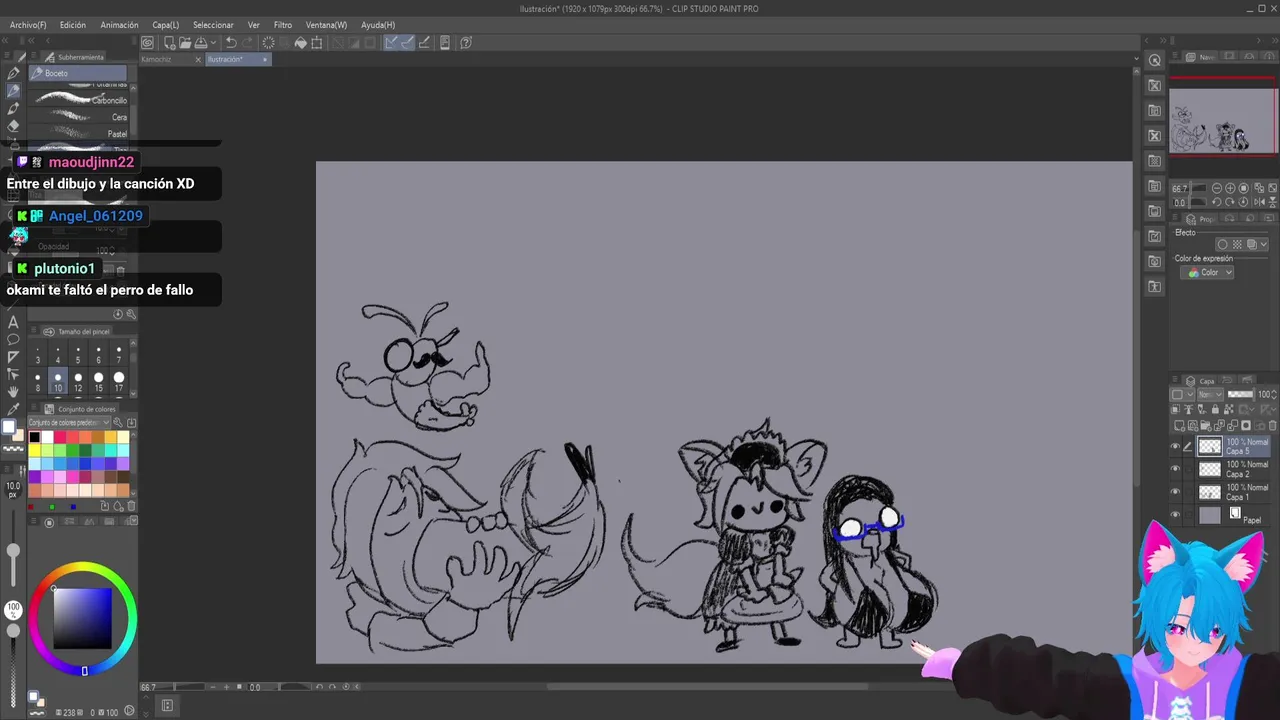The image size is (1280, 720).
Task: Create a new canvas from command bar
Action: click(x=169, y=43)
